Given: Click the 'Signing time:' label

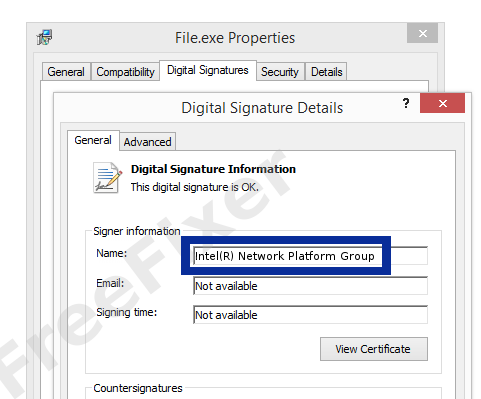Looking at the screenshot, I should [127, 312].
